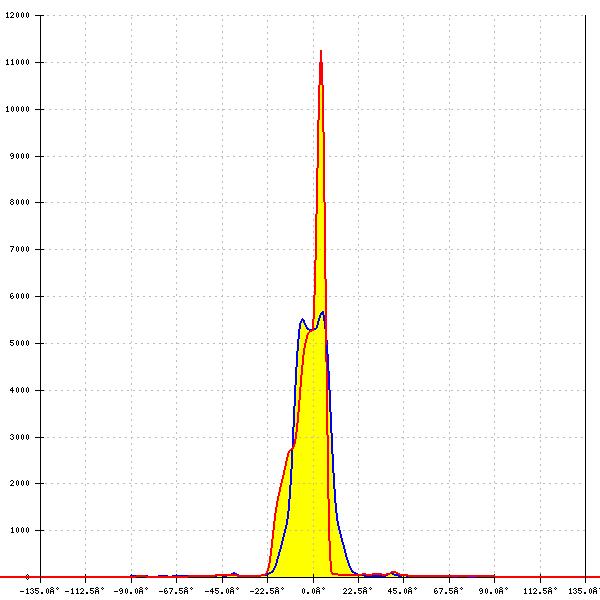This screenshot has height=600, width=600.
Task: Click the -90.0 x-axis label
Action: coord(131,591)
